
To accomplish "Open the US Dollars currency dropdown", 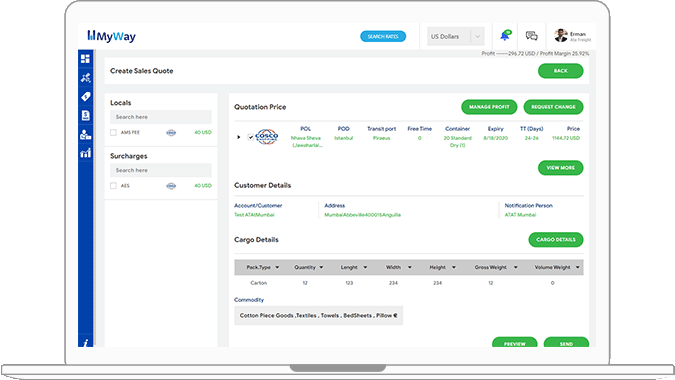I will pyautogui.click(x=455, y=37).
